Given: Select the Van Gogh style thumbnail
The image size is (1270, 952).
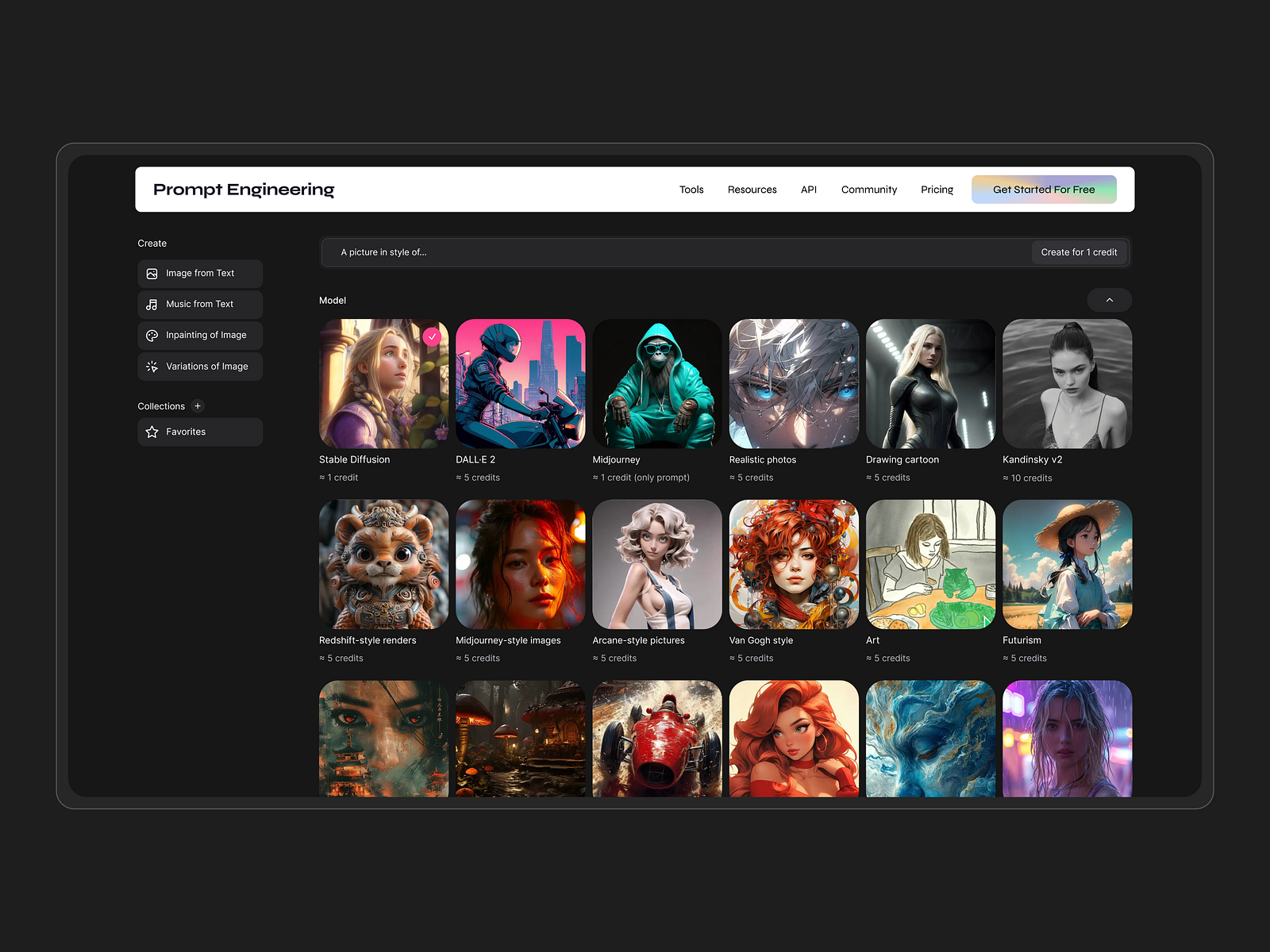Looking at the screenshot, I should pyautogui.click(x=793, y=563).
